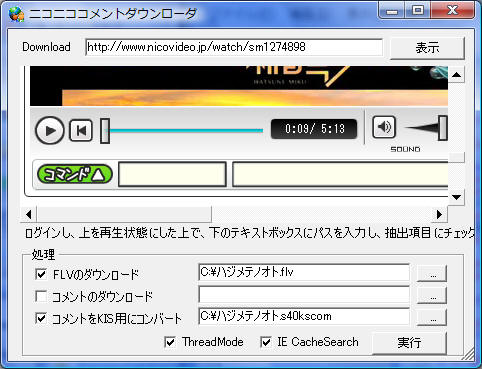Browse for the s40kscom output path
482x369 pixels.
tap(432, 317)
